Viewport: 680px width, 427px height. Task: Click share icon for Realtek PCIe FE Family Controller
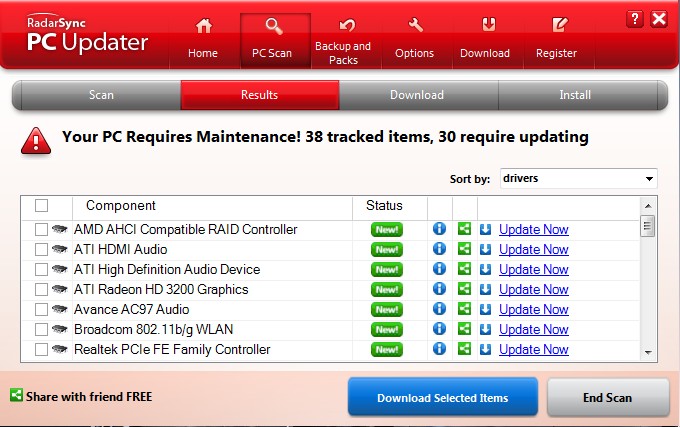click(x=464, y=349)
